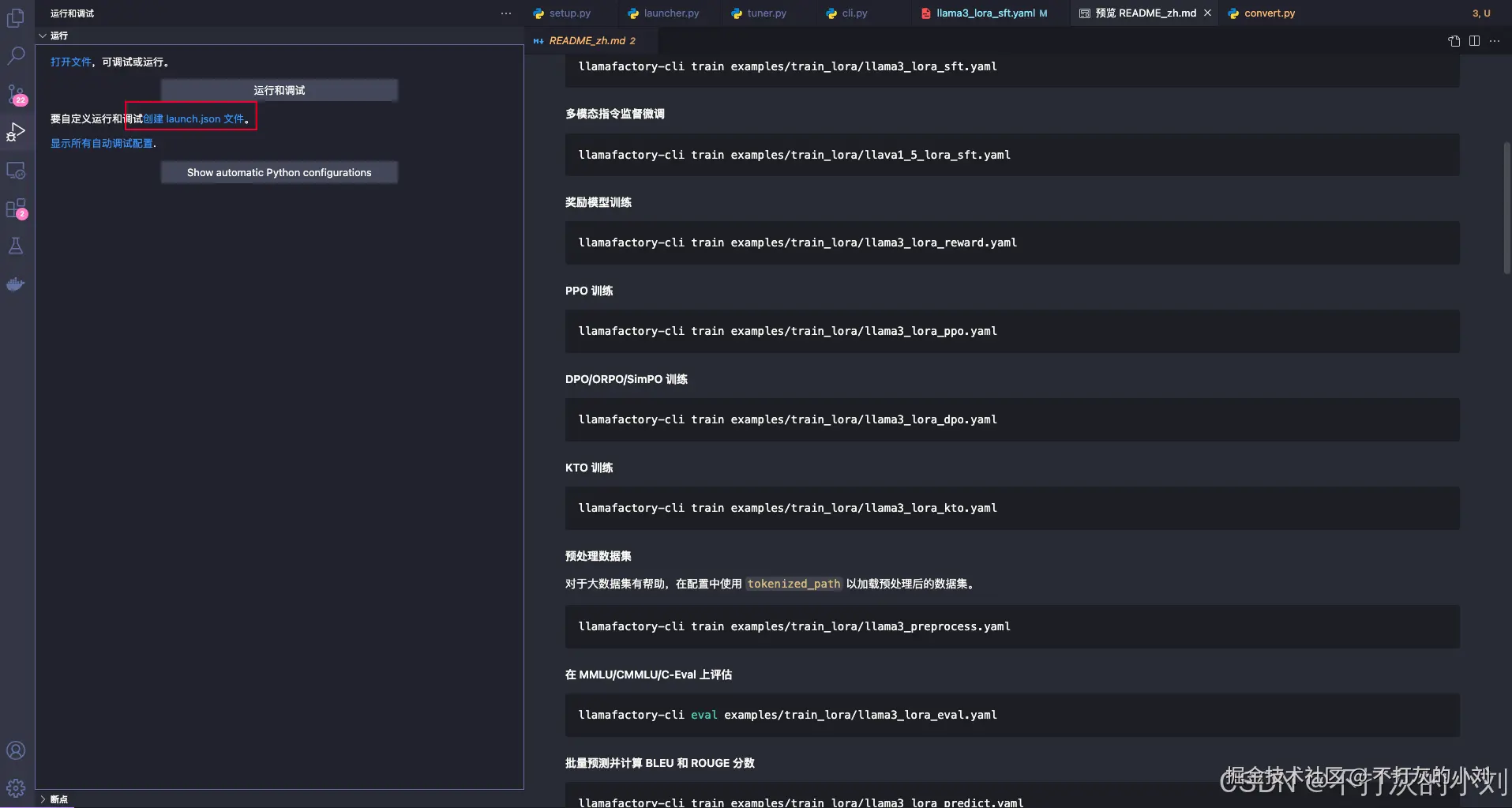Click the llama3_preprocess.yaml command code block

point(1012,626)
